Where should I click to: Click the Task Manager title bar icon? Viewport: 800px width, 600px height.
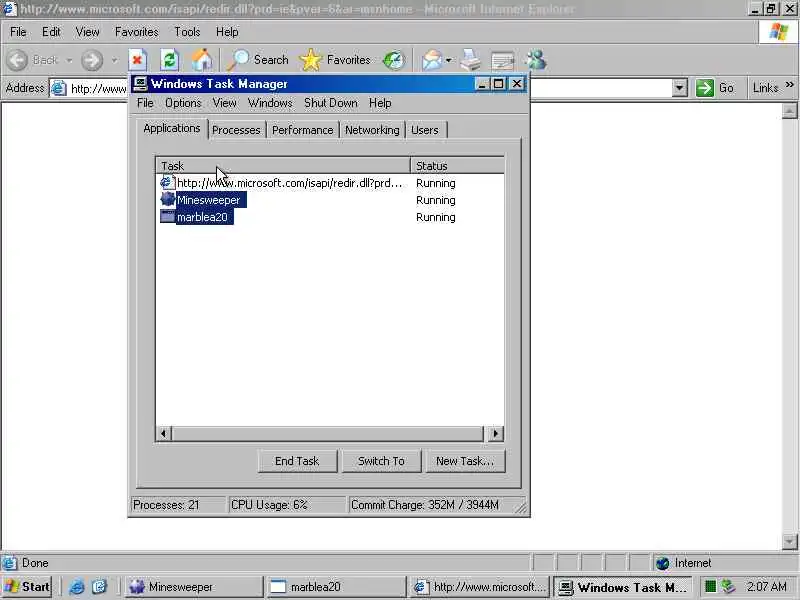[x=140, y=84]
